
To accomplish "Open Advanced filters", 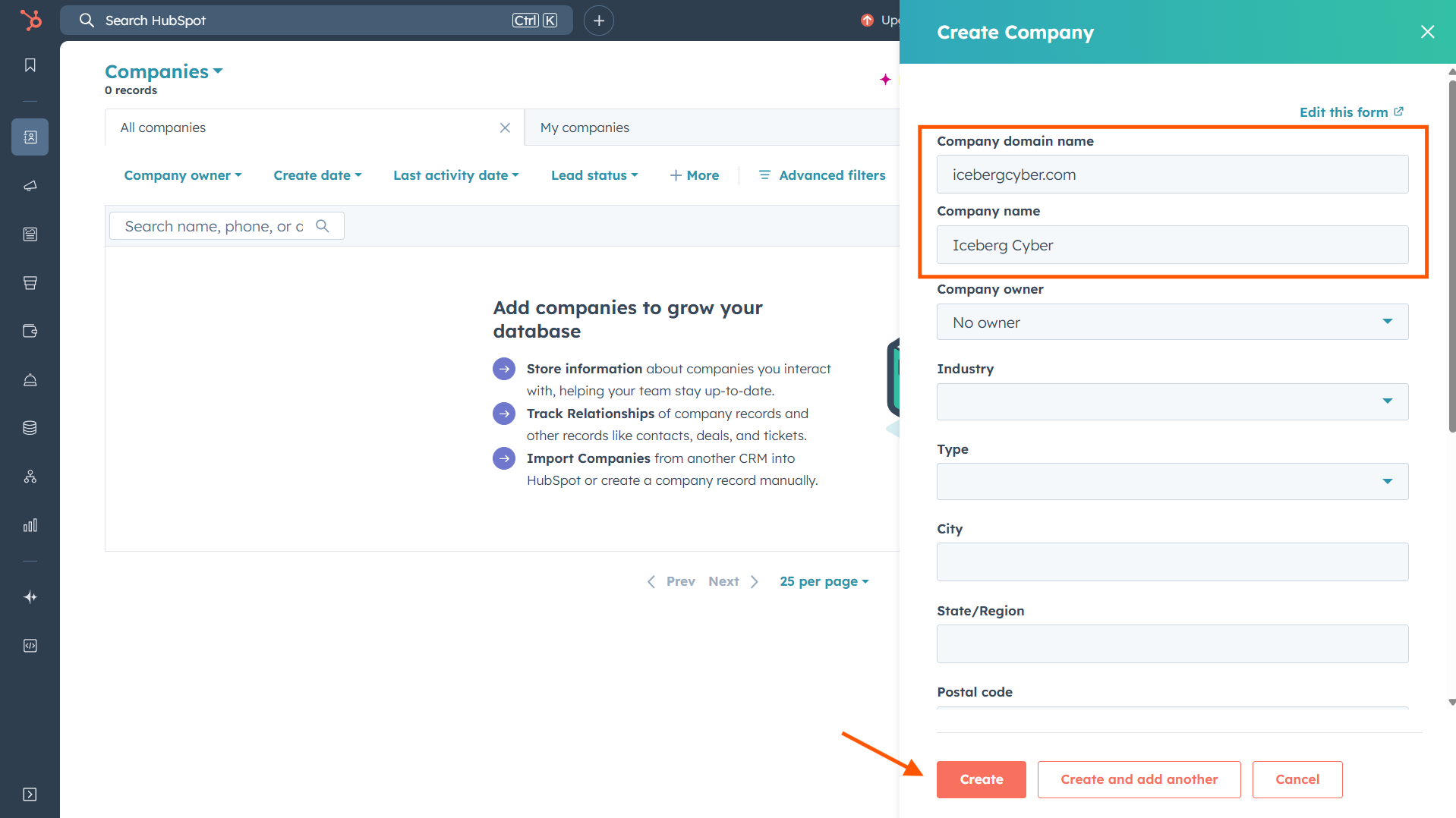I will coord(822,175).
